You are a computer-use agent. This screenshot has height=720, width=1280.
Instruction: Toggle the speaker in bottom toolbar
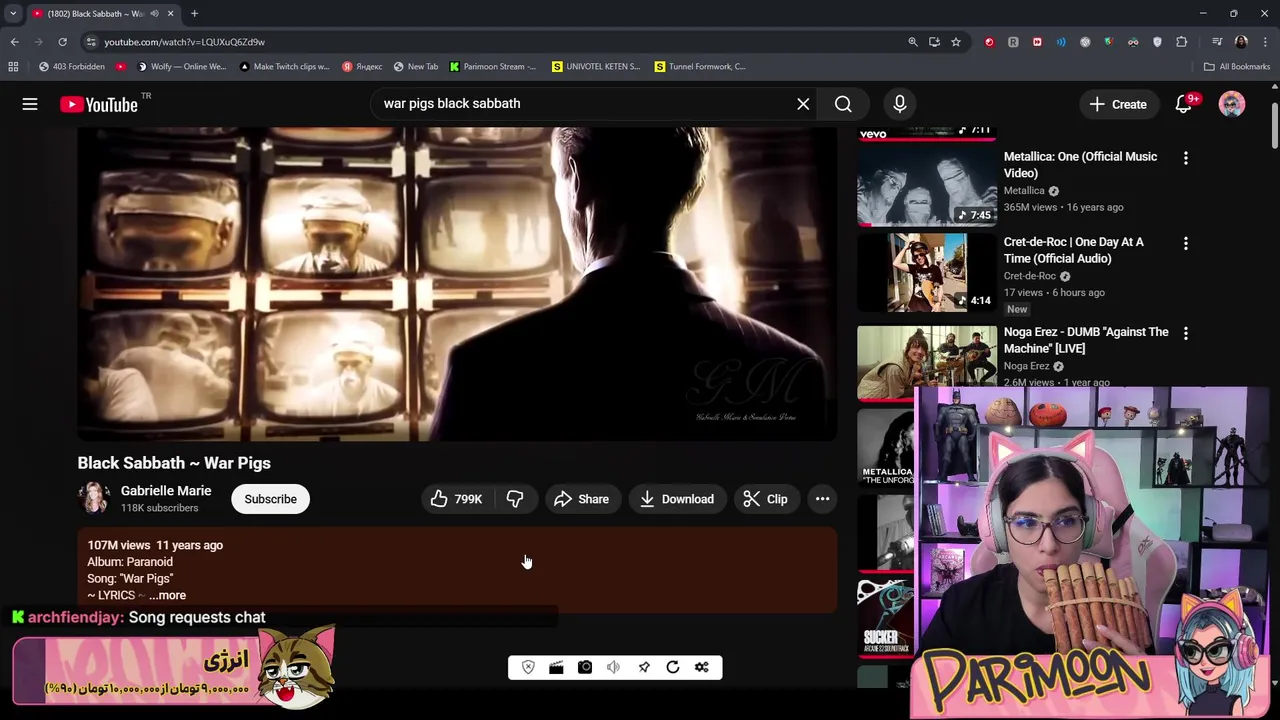[x=613, y=667]
